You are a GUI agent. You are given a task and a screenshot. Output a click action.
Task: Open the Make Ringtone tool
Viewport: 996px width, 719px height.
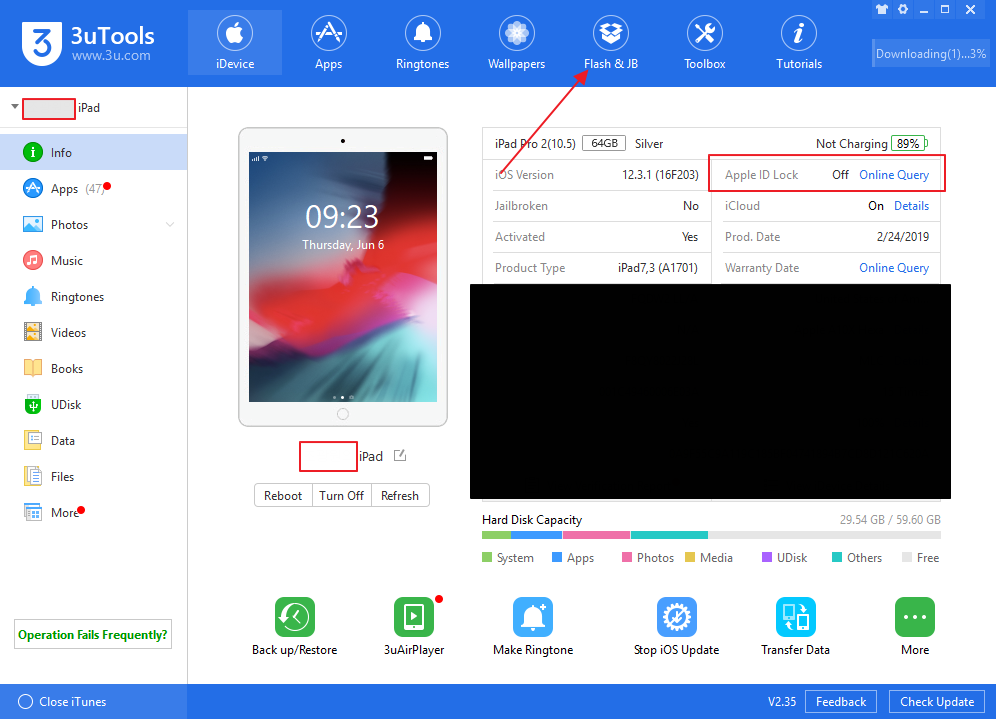coord(533,616)
